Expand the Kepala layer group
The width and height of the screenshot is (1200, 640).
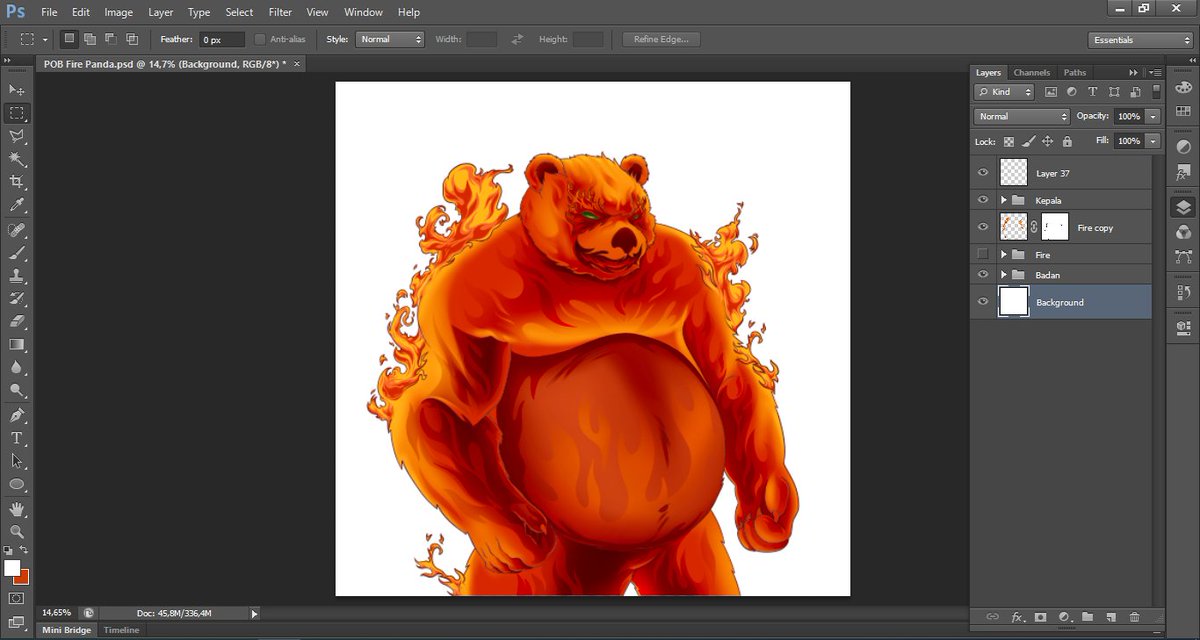point(1004,199)
